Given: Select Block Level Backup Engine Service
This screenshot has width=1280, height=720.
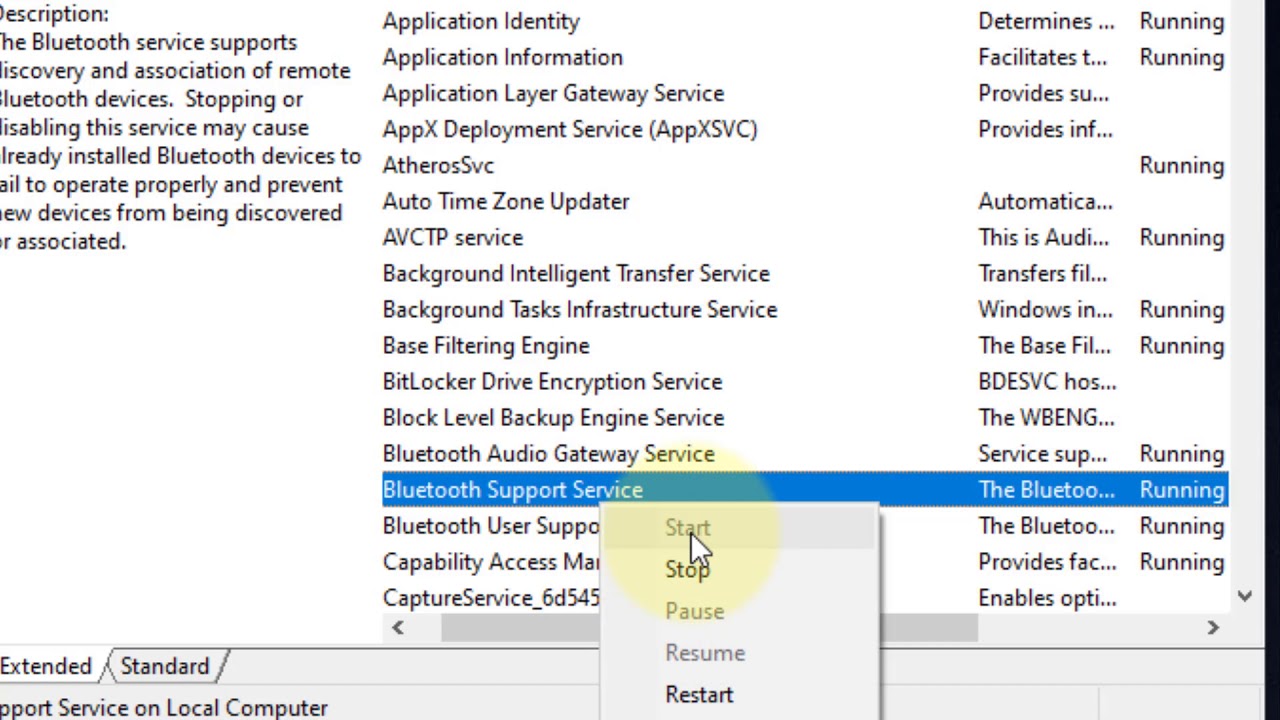Looking at the screenshot, I should pyautogui.click(x=805, y=417).
